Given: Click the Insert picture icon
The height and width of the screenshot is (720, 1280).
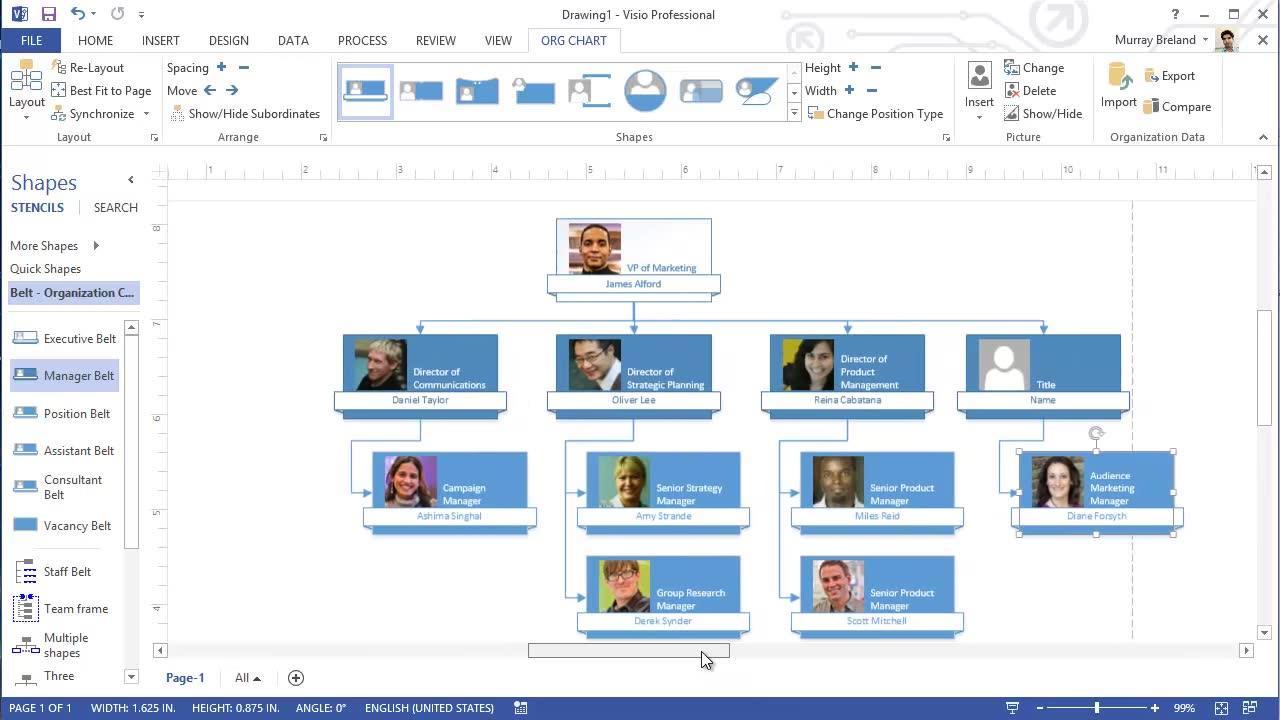Looking at the screenshot, I should 979,77.
